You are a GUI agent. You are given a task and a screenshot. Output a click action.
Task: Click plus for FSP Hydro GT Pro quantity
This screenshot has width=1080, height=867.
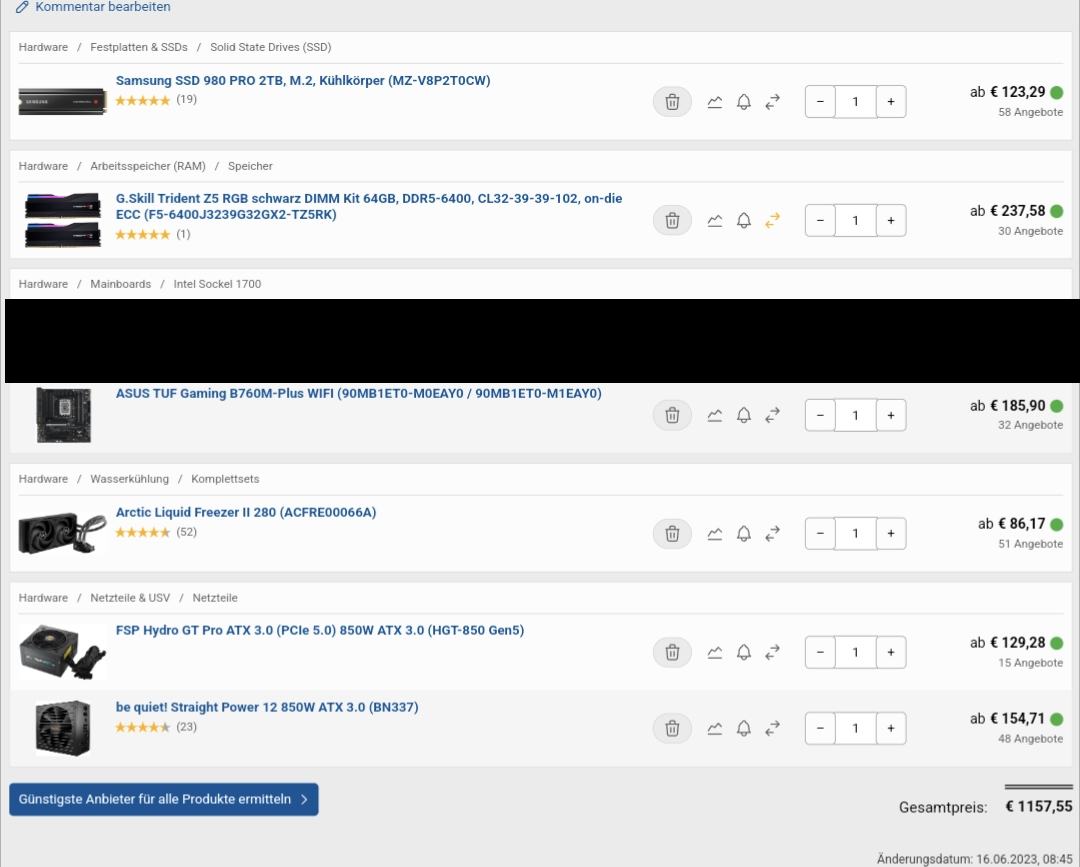[891, 652]
